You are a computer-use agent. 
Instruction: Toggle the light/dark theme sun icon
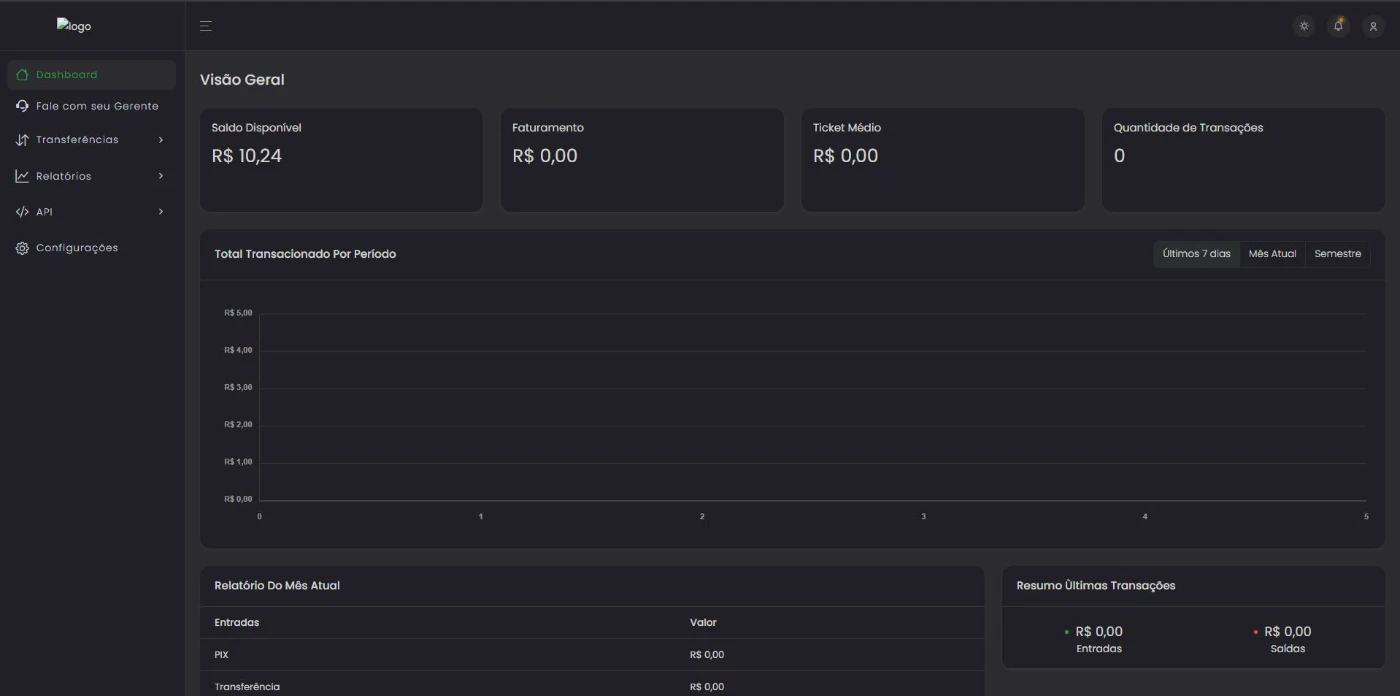1304,26
